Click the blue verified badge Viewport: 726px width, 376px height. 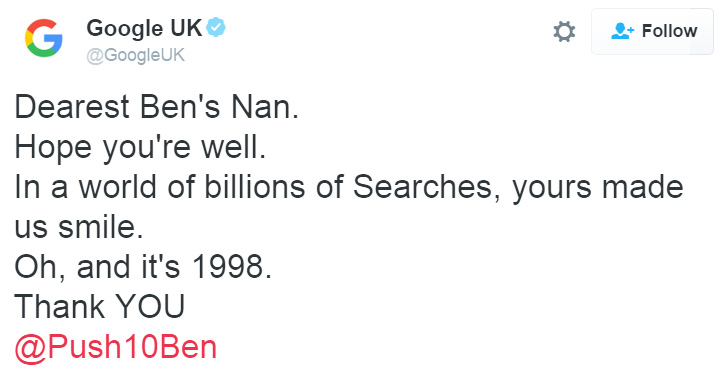pyautogui.click(x=216, y=28)
